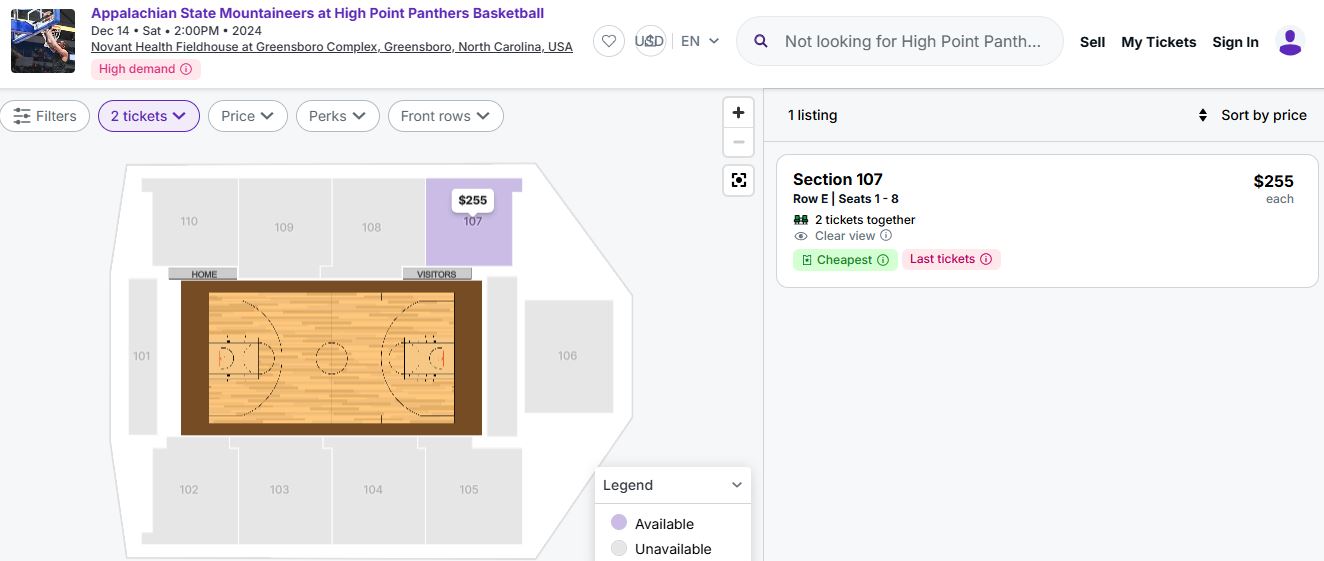Collapse the map Legend panel

[737, 485]
